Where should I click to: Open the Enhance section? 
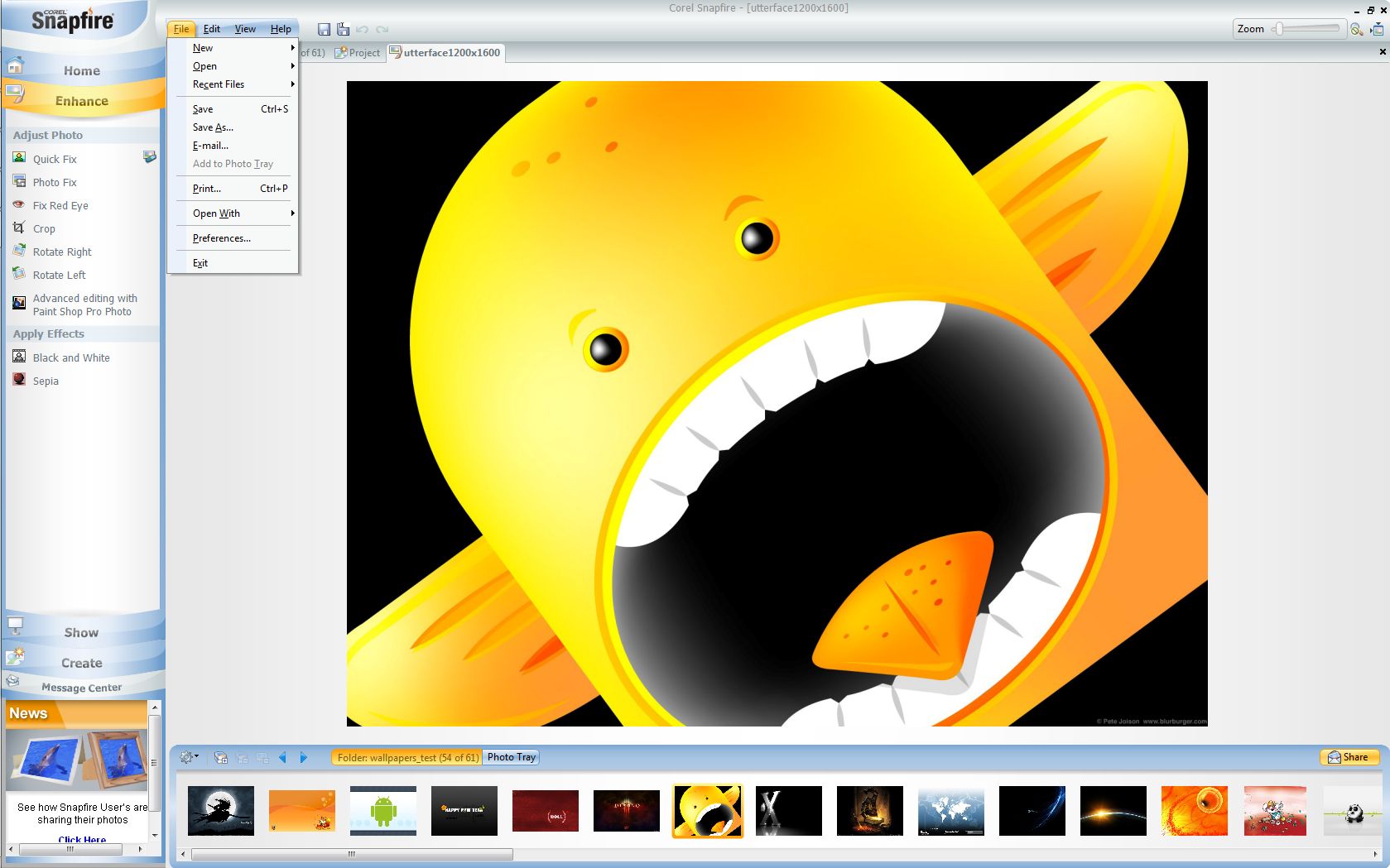click(82, 101)
